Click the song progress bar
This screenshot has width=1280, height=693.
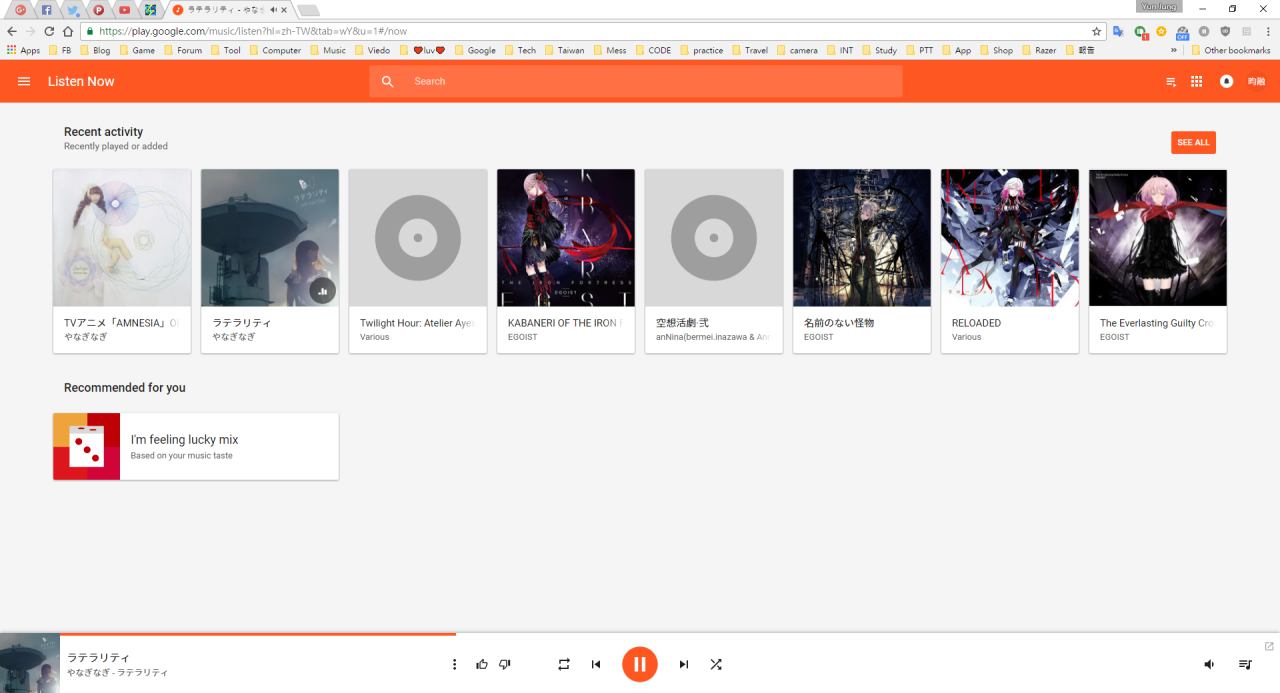[640, 634]
